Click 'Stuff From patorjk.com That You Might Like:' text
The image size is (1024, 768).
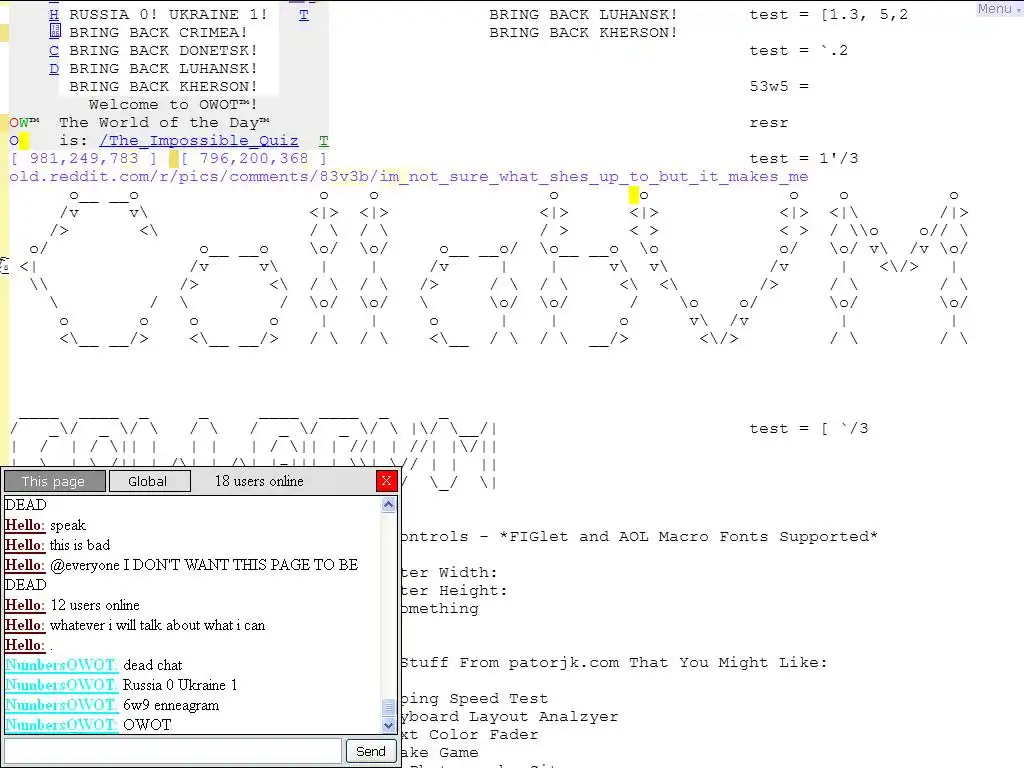point(615,663)
